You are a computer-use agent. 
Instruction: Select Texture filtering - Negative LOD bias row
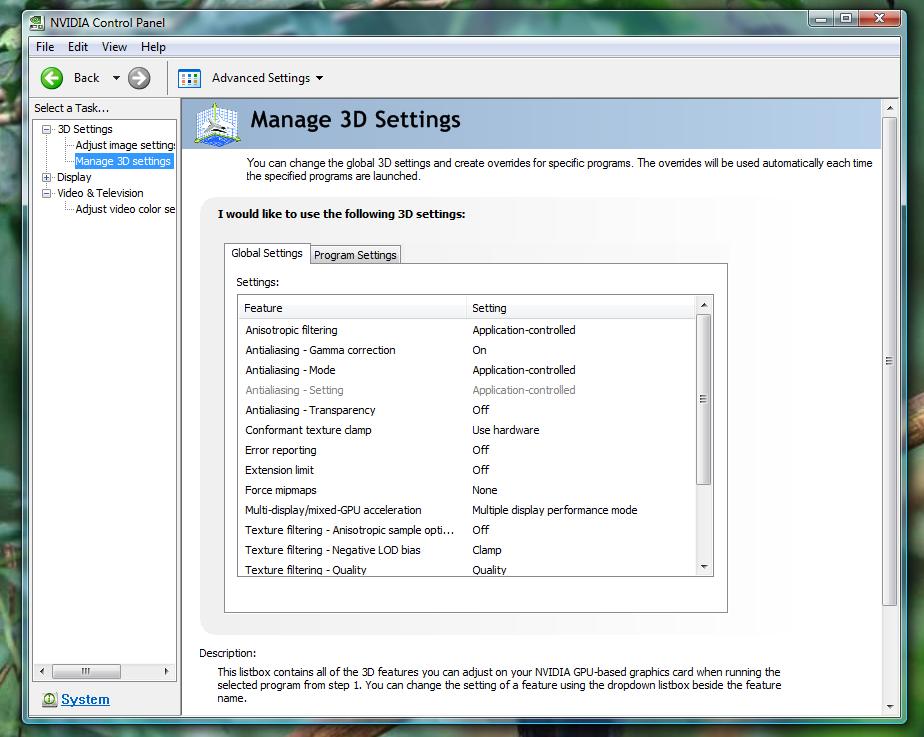467,550
